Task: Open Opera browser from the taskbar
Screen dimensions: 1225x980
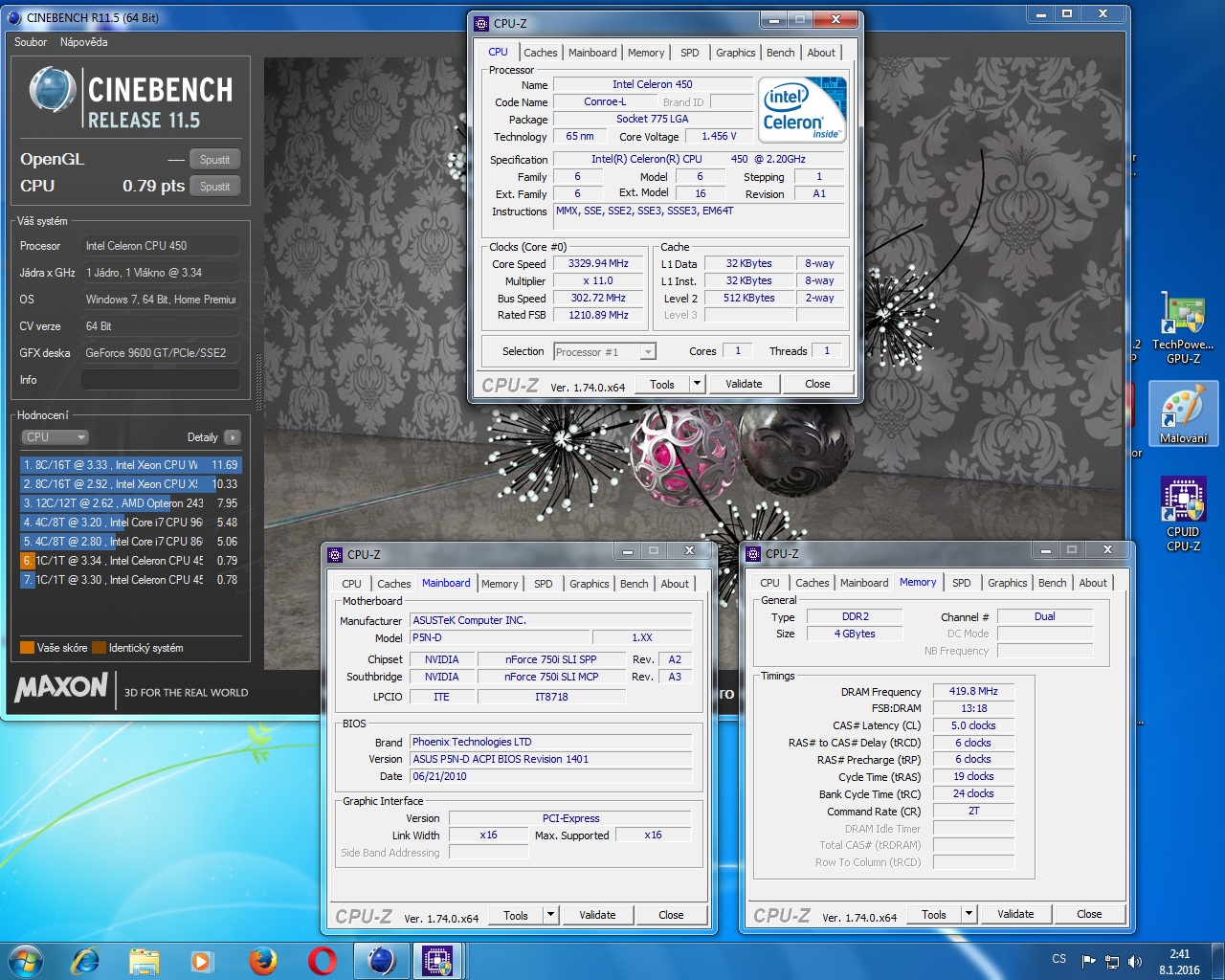Action: coord(323,960)
